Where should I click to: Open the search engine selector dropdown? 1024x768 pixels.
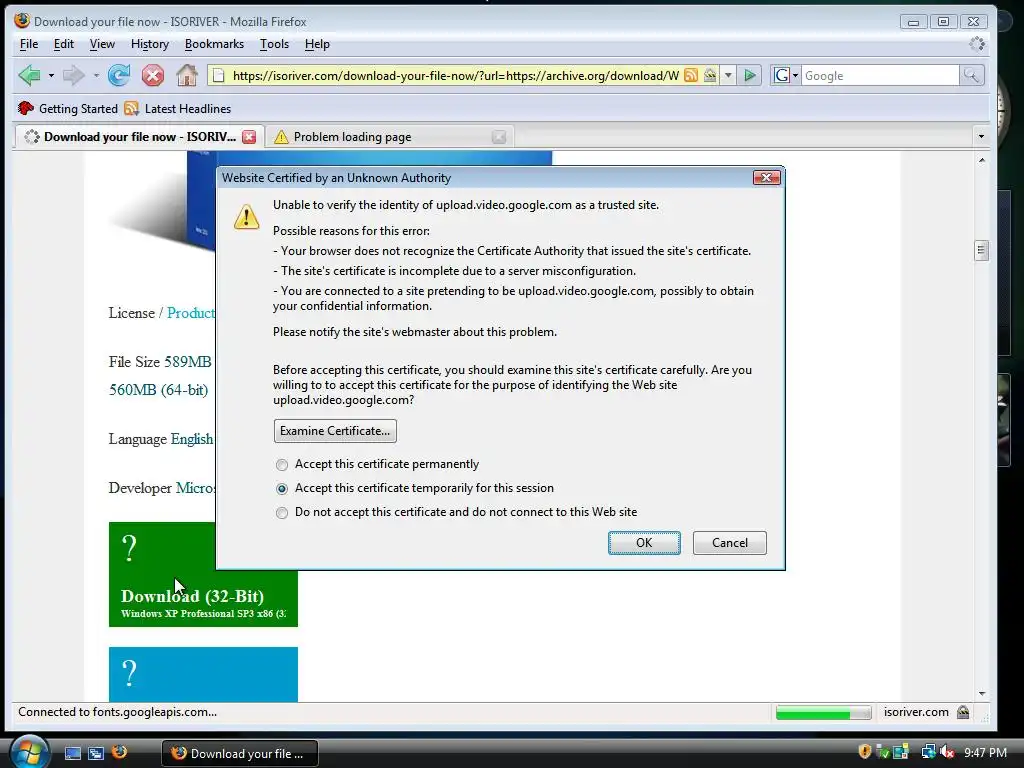click(786, 76)
